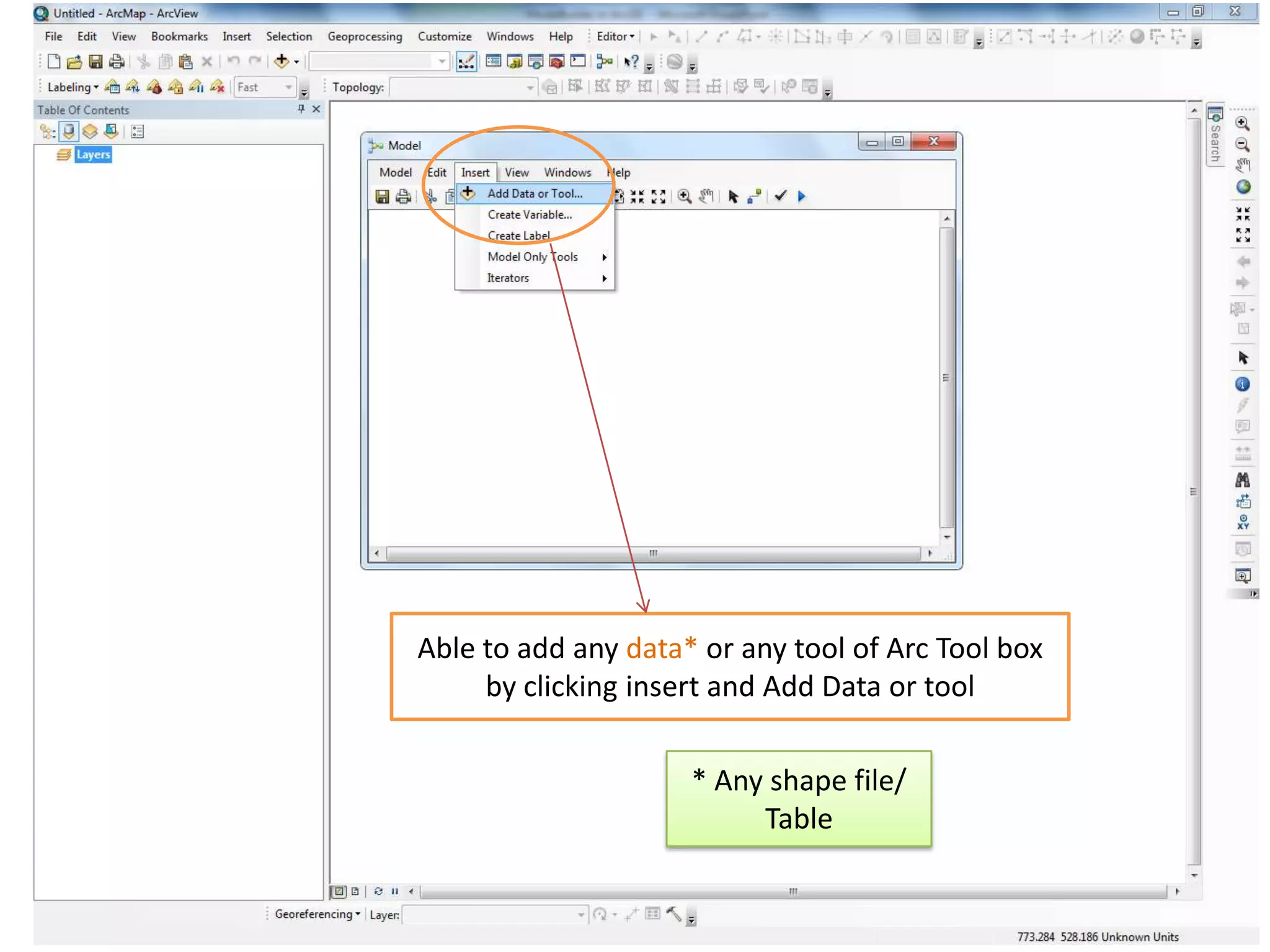Expand the Add Data dropdown arrow
The height and width of the screenshot is (952, 1270).
point(296,61)
